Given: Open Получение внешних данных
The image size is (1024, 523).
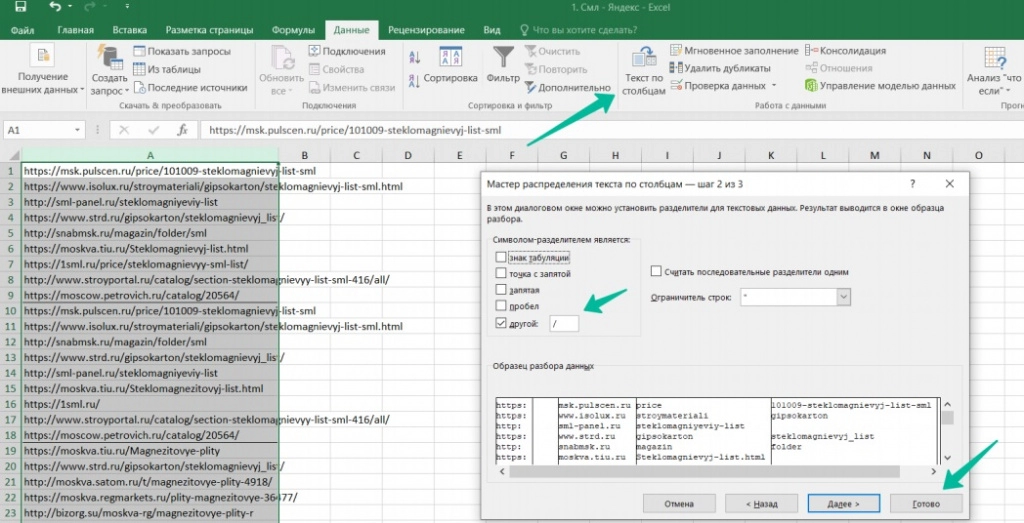Looking at the screenshot, I should tap(42, 71).
